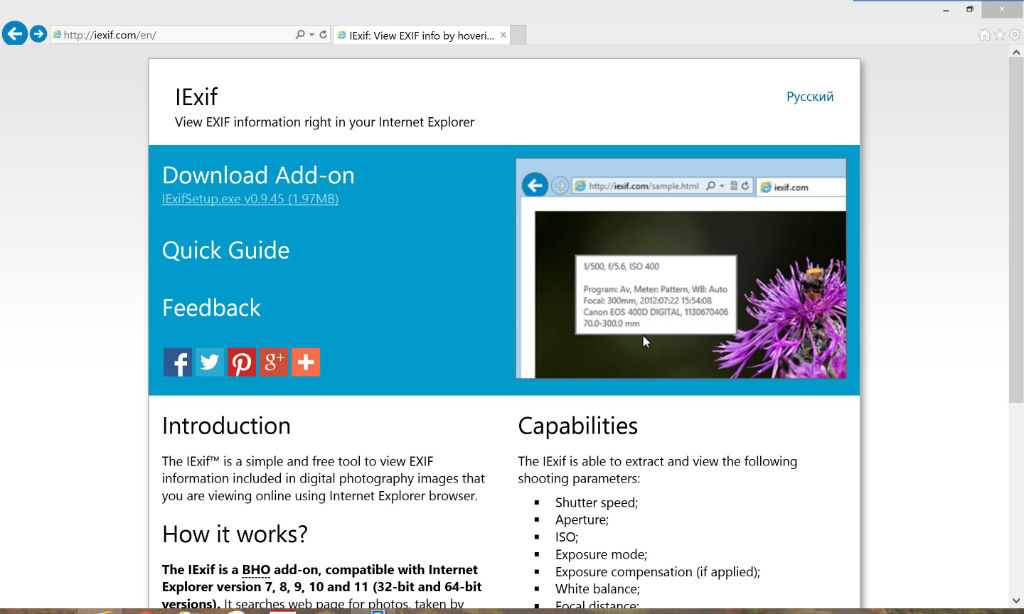This screenshot has height=614, width=1024.
Task: Restore down the Internet Explorer window
Action: pyautogui.click(x=970, y=10)
